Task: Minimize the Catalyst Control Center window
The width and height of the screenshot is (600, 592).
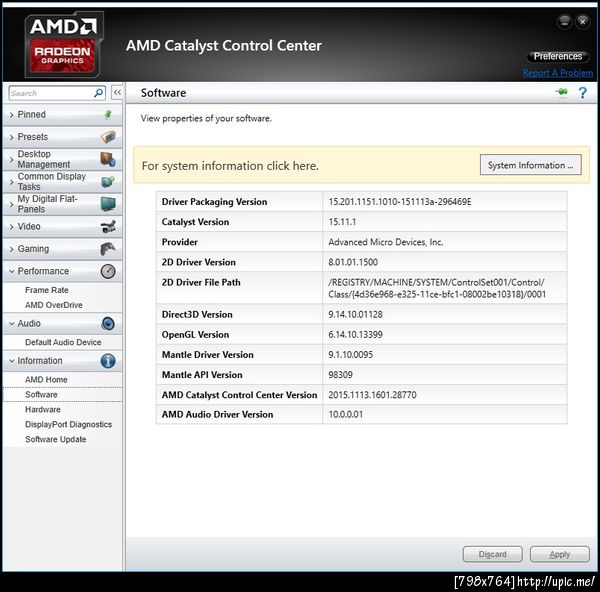Action: click(x=564, y=22)
